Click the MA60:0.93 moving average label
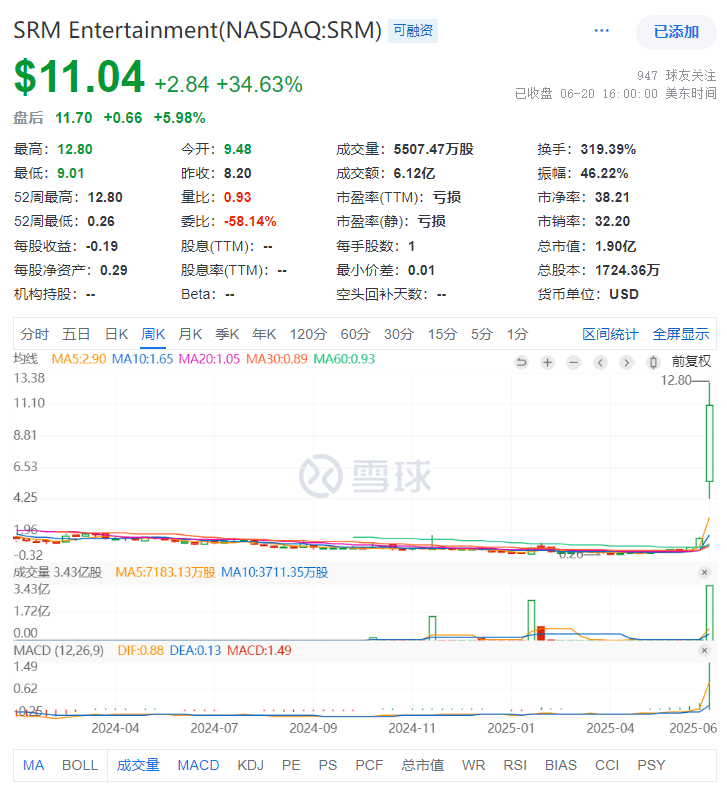Image resolution: width=727 pixels, height=803 pixels. [x=344, y=359]
